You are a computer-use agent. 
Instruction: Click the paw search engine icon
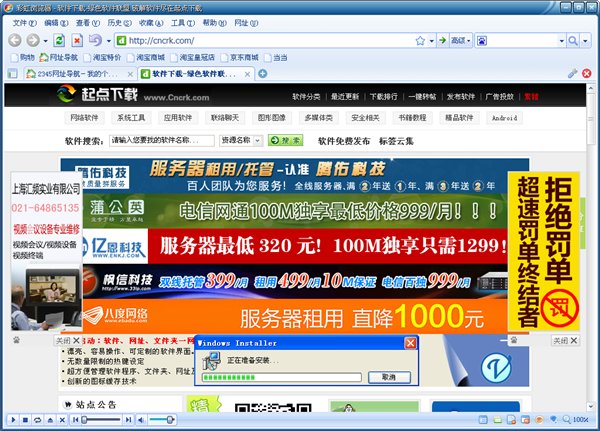click(482, 41)
